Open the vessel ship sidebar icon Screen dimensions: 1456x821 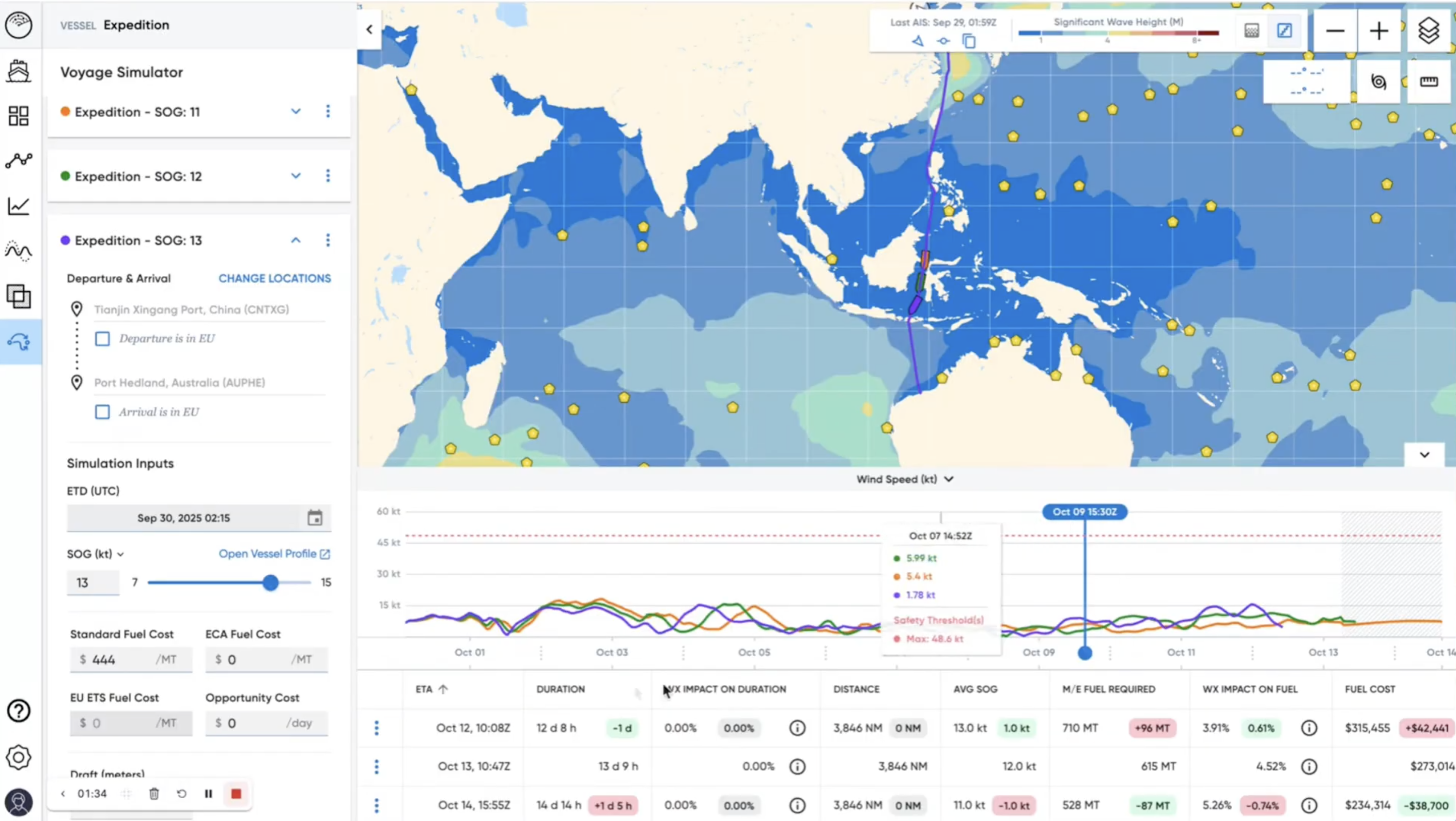(x=19, y=71)
